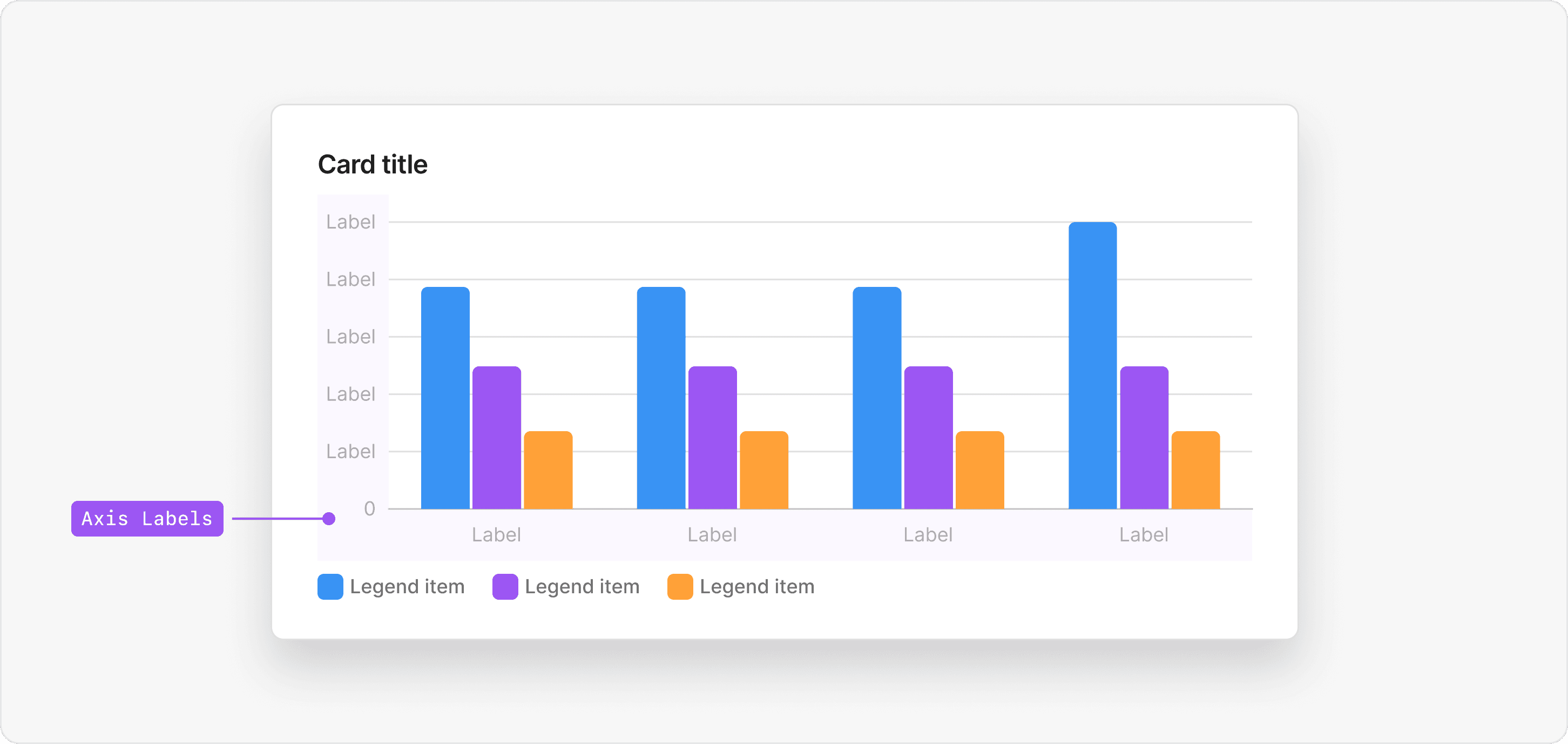Click the purple connector dot near the axis
Image resolution: width=1568 pixels, height=744 pixels.
pyautogui.click(x=329, y=519)
